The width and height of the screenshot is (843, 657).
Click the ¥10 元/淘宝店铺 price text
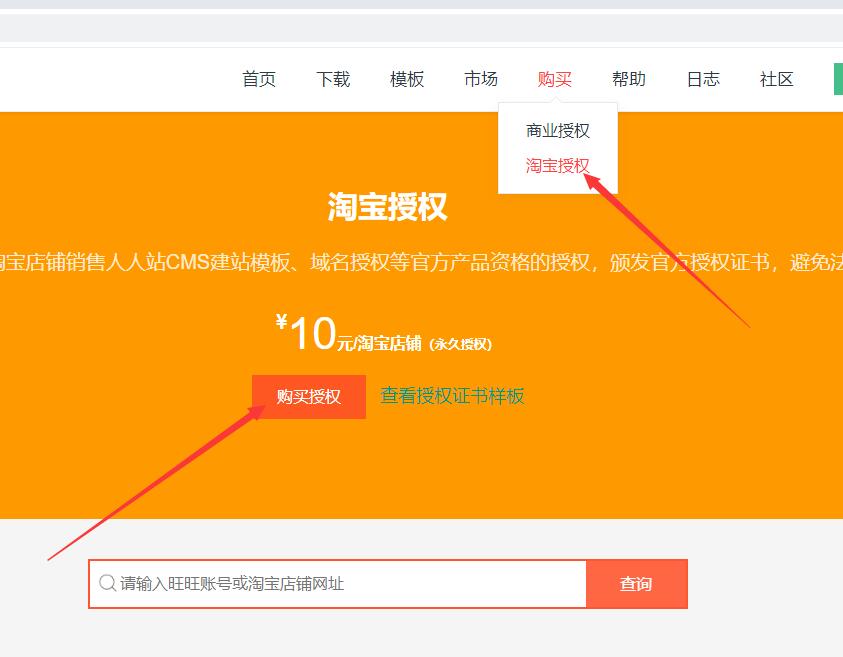[384, 333]
